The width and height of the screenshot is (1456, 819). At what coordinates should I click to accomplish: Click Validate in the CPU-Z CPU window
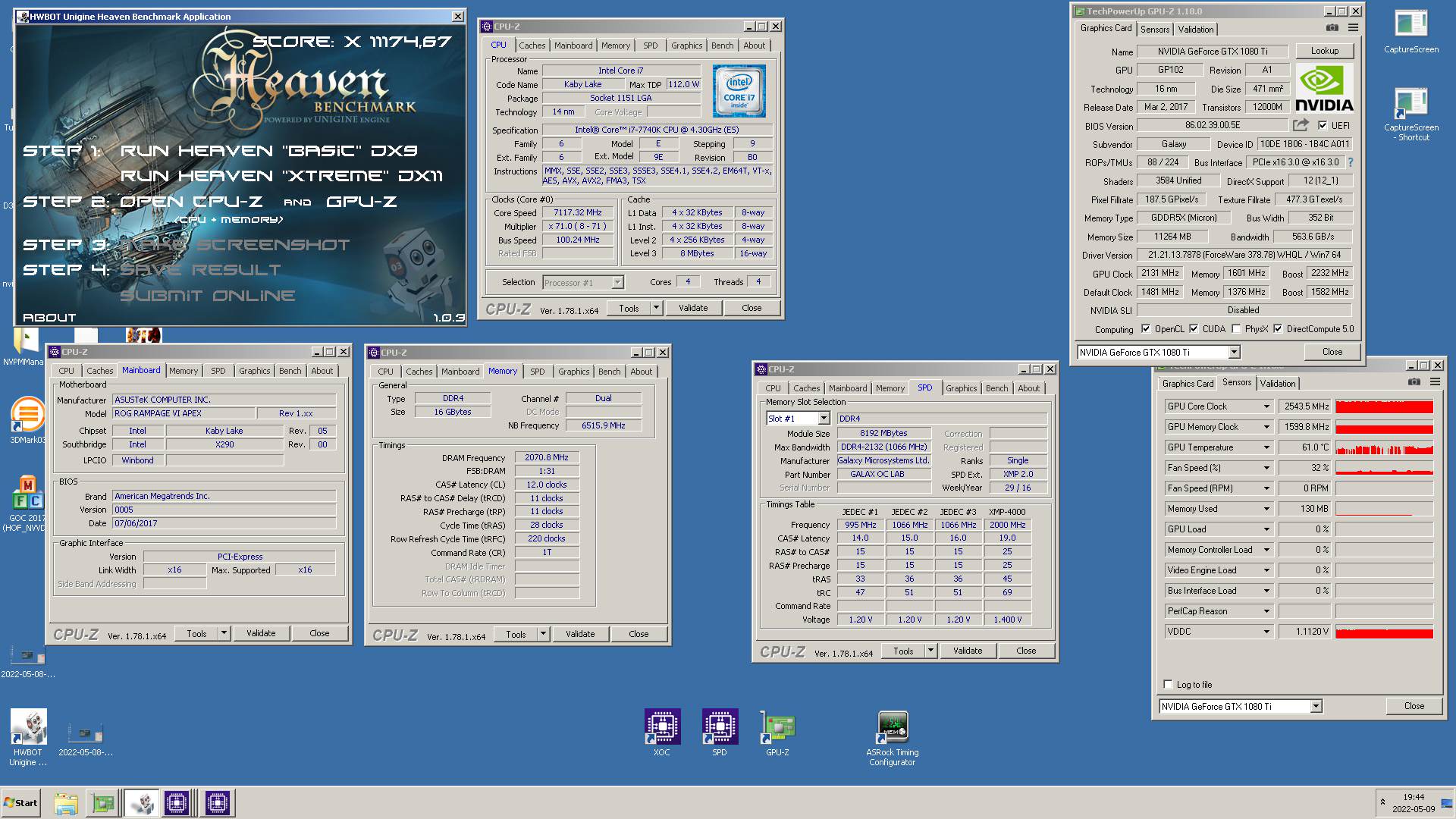[693, 308]
